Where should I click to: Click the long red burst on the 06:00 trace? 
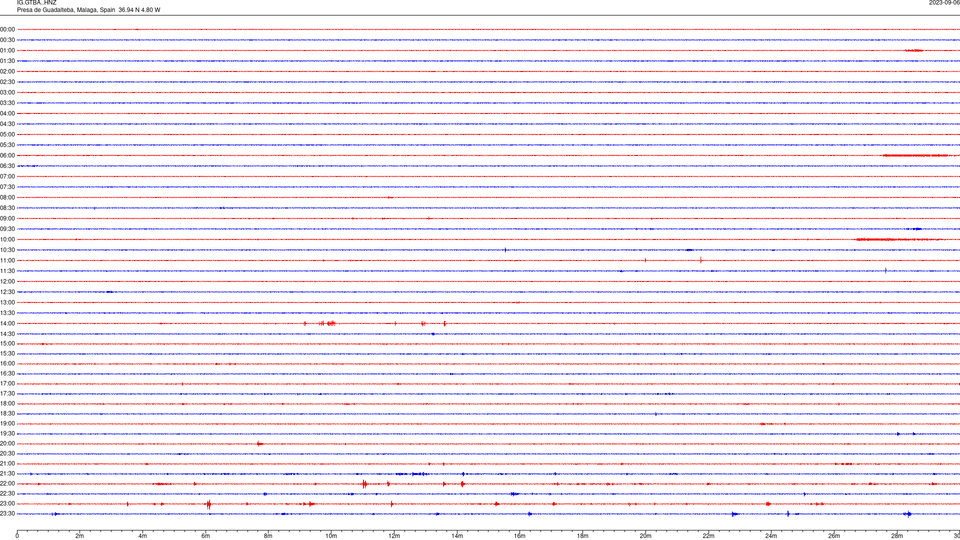click(x=915, y=156)
